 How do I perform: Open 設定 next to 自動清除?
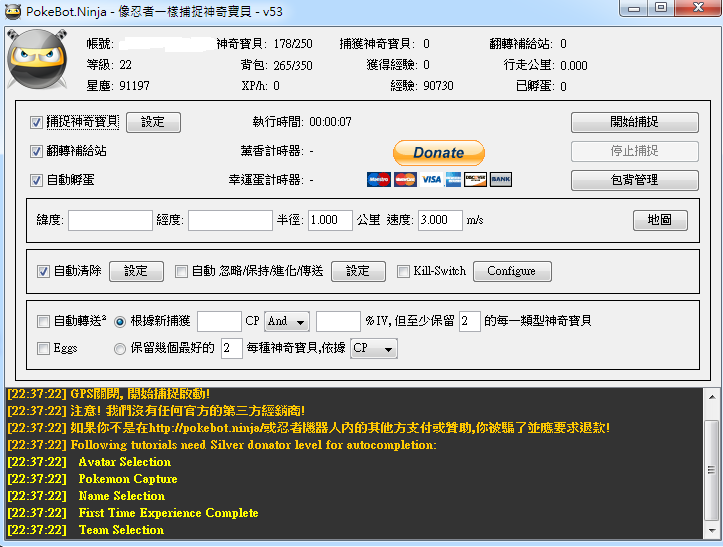pos(136,271)
